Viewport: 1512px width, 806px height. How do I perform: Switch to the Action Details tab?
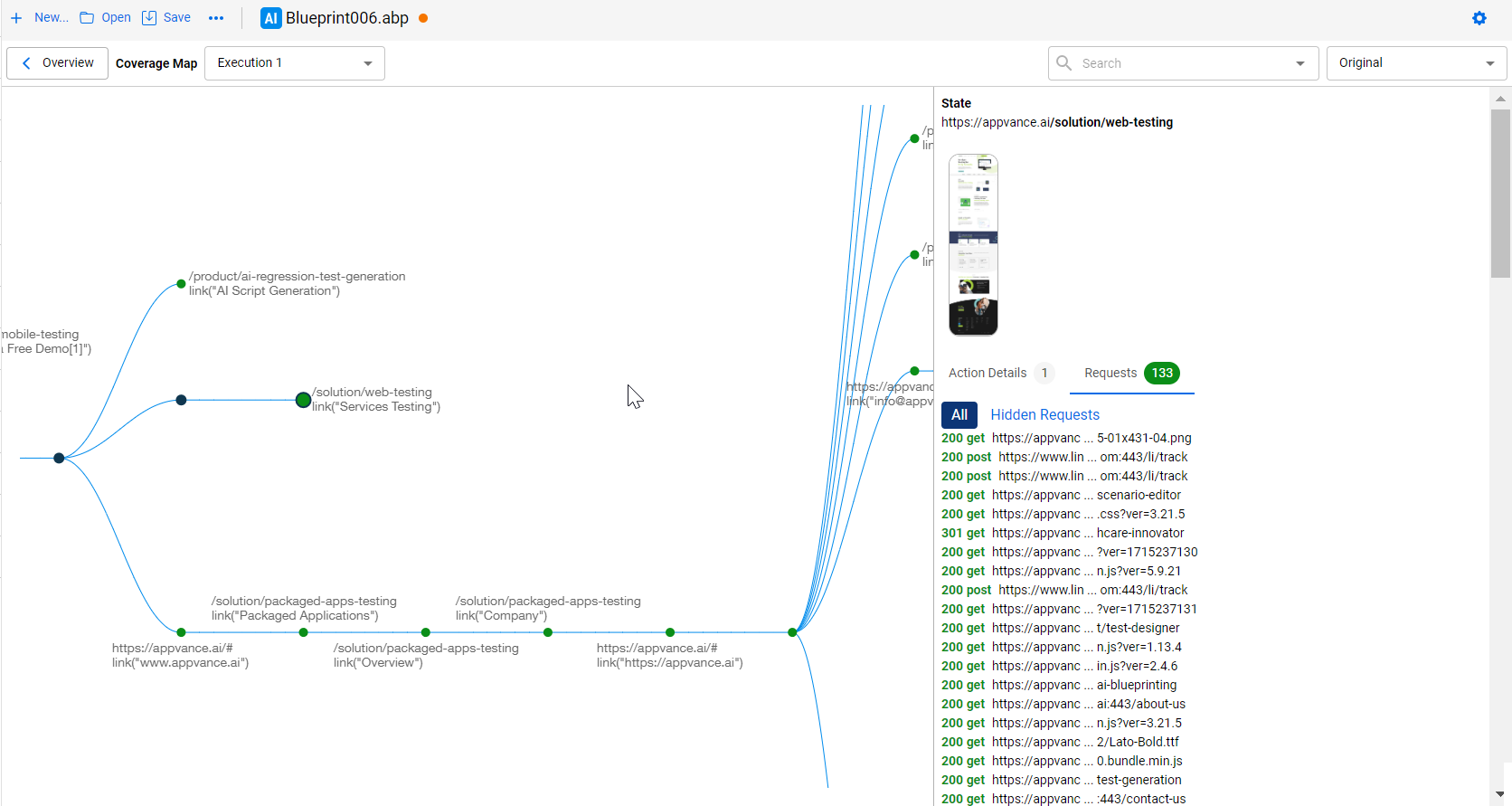pyautogui.click(x=1001, y=373)
